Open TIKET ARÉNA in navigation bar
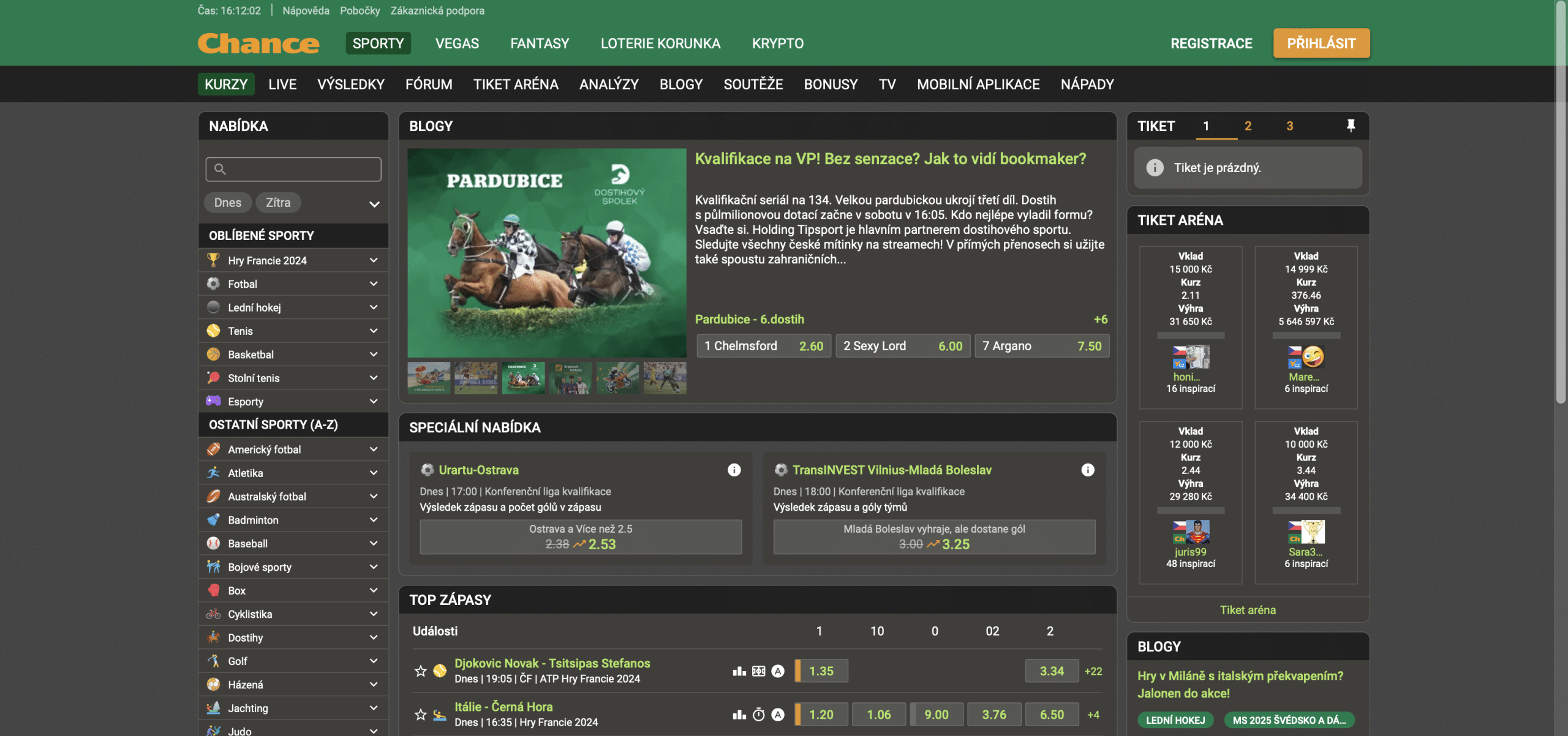The image size is (1568, 736). point(516,84)
